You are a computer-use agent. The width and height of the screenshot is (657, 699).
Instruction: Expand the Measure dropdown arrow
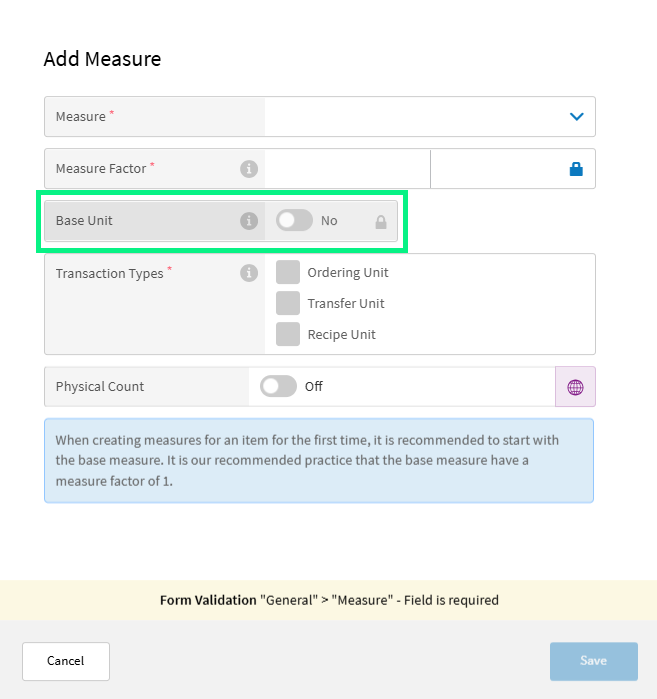pyautogui.click(x=576, y=117)
